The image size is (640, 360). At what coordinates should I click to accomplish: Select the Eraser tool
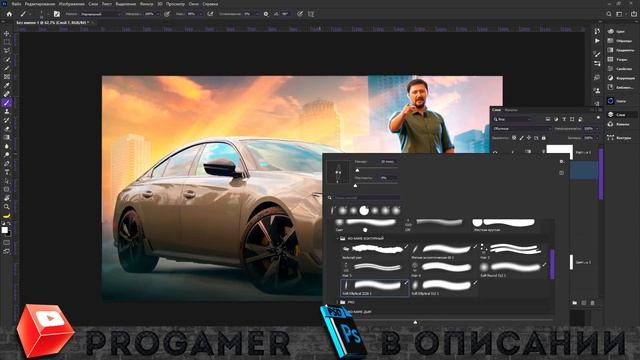[x=7, y=129]
